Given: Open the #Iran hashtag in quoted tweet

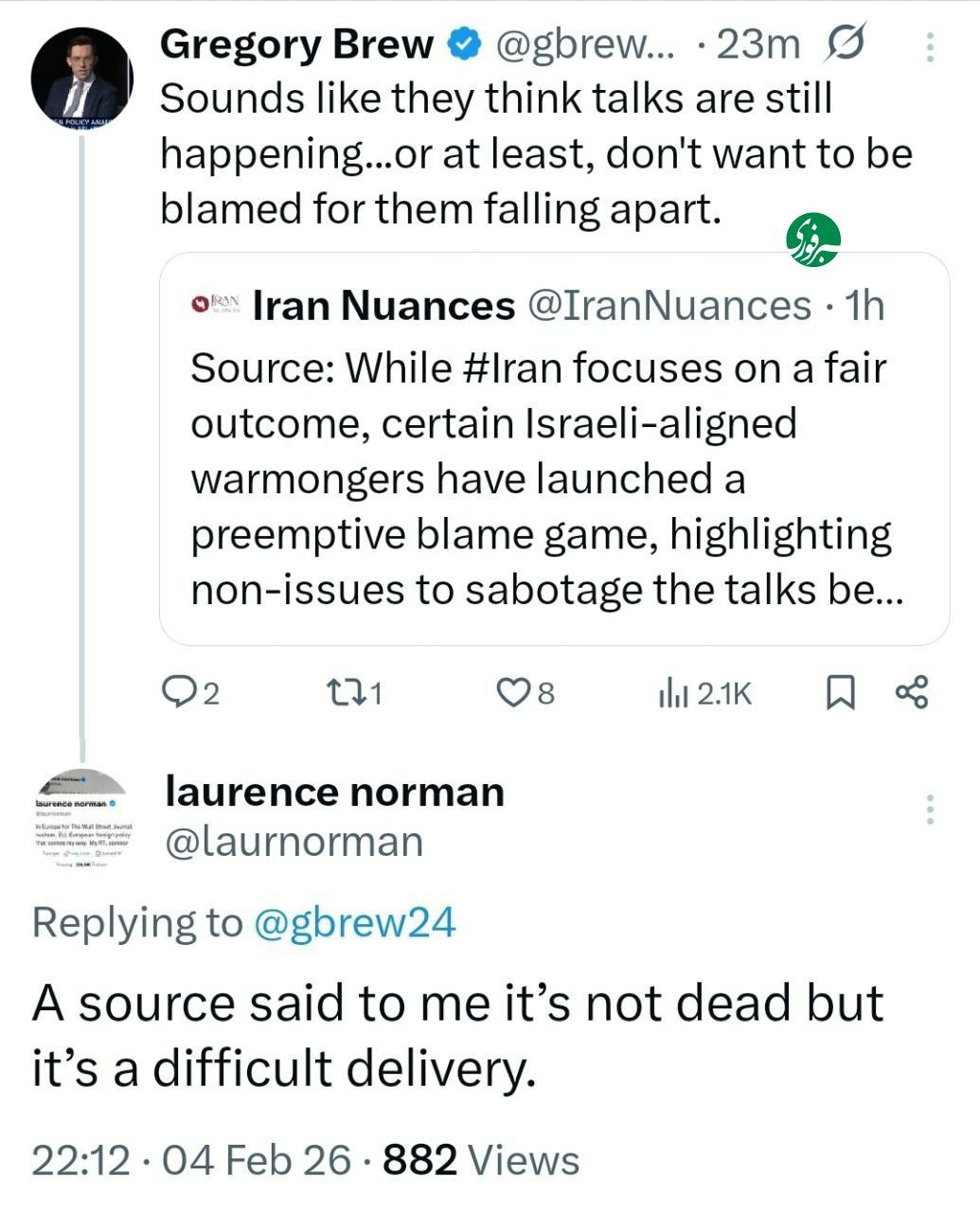Looking at the screenshot, I should 512,367.
